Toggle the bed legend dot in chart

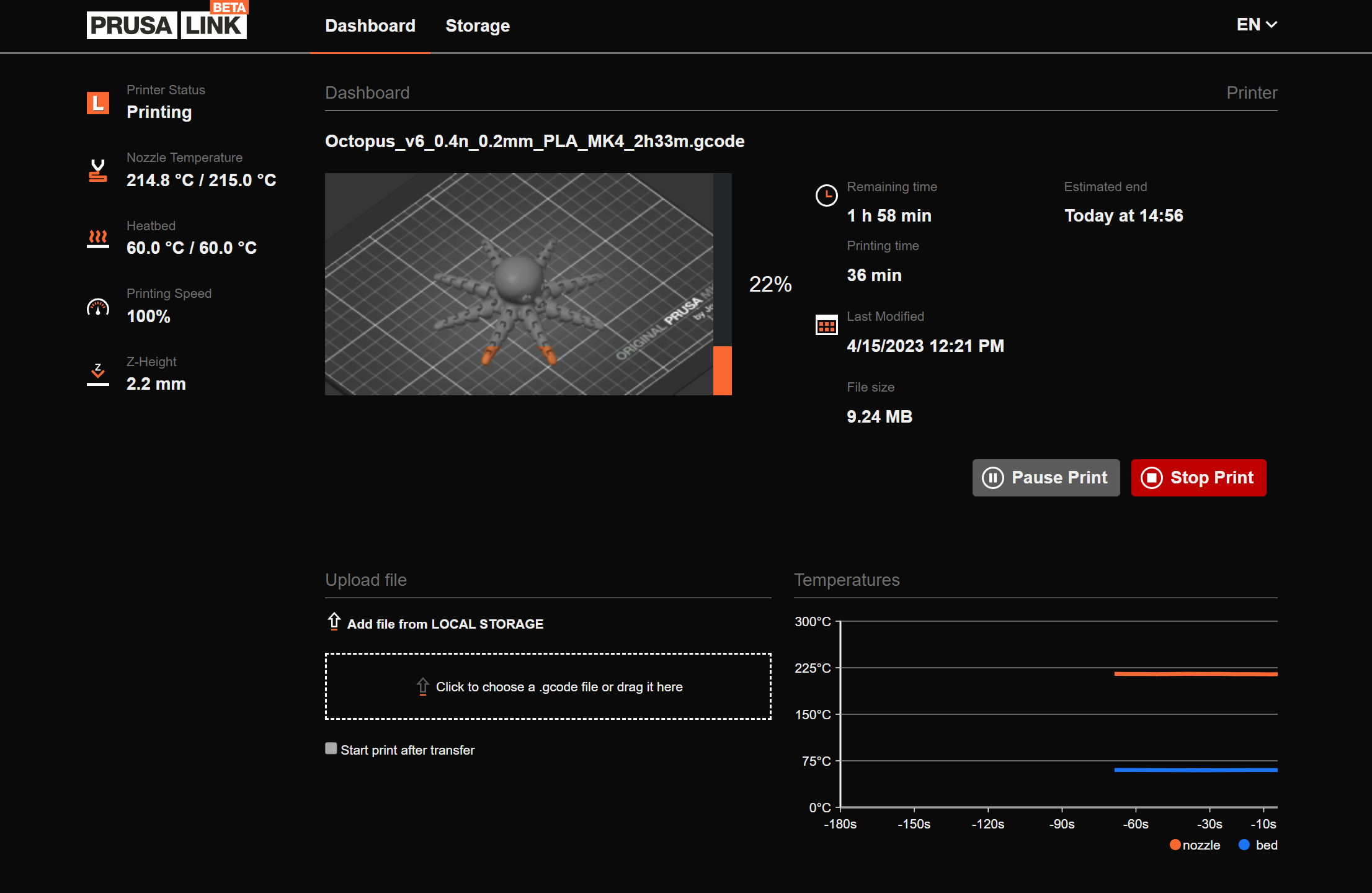[x=1244, y=845]
